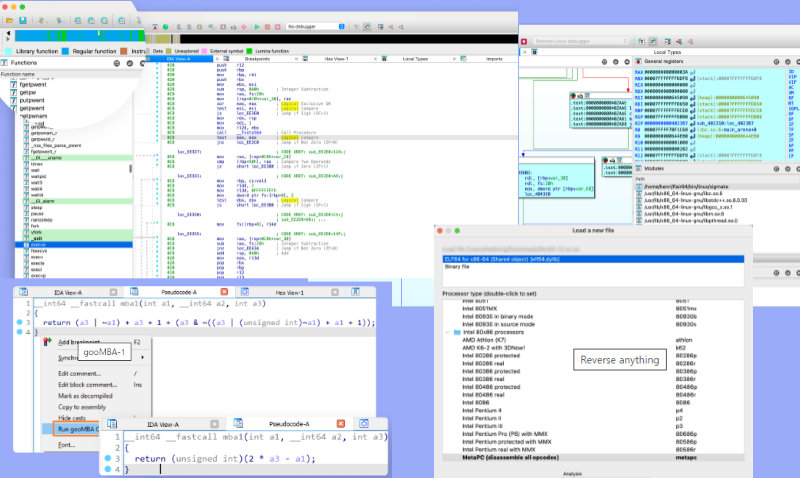Click the Lumina function legend swatch
The width and height of the screenshot is (800, 478).
[249, 51]
